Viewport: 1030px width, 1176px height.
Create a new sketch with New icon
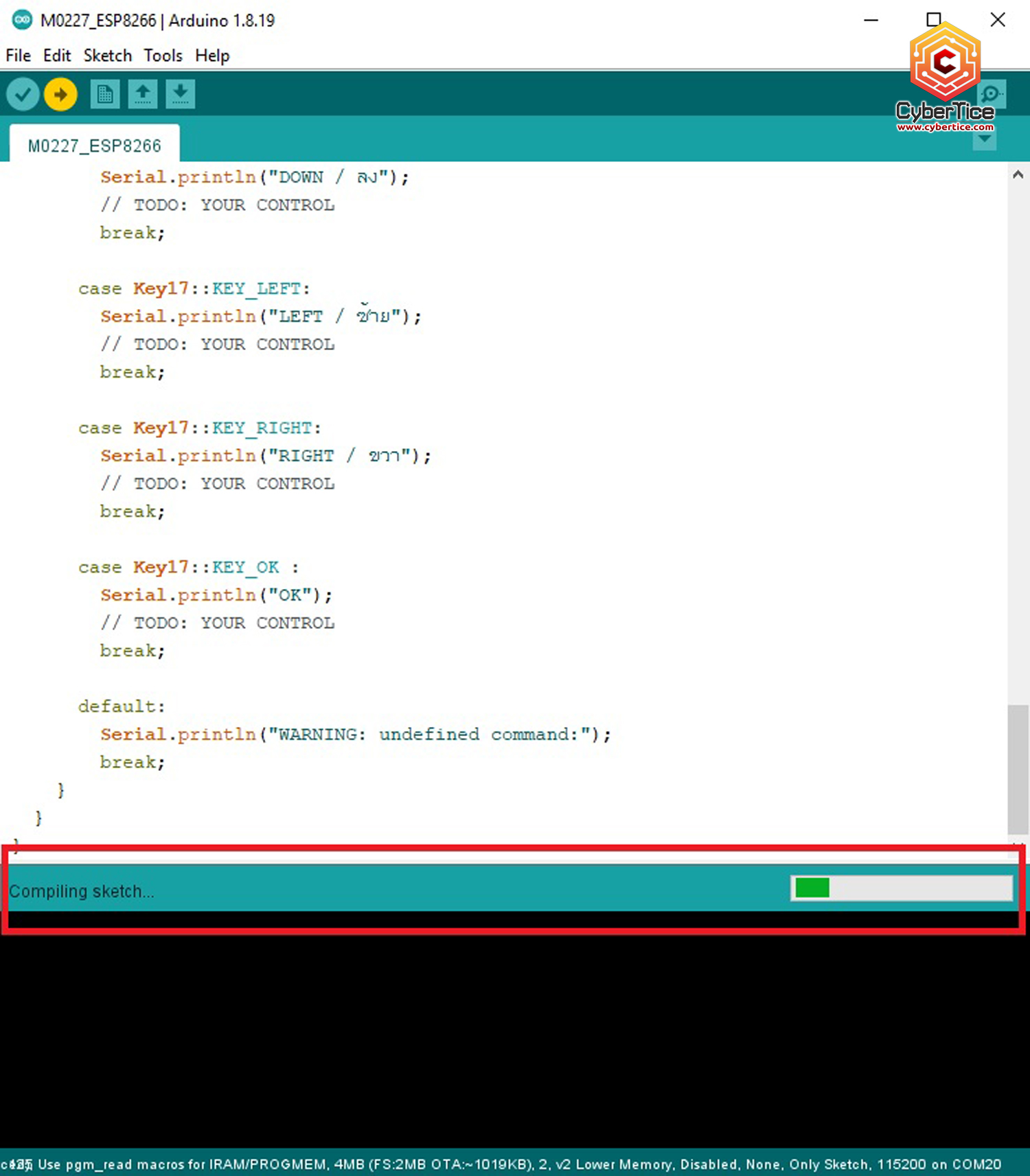[x=105, y=94]
